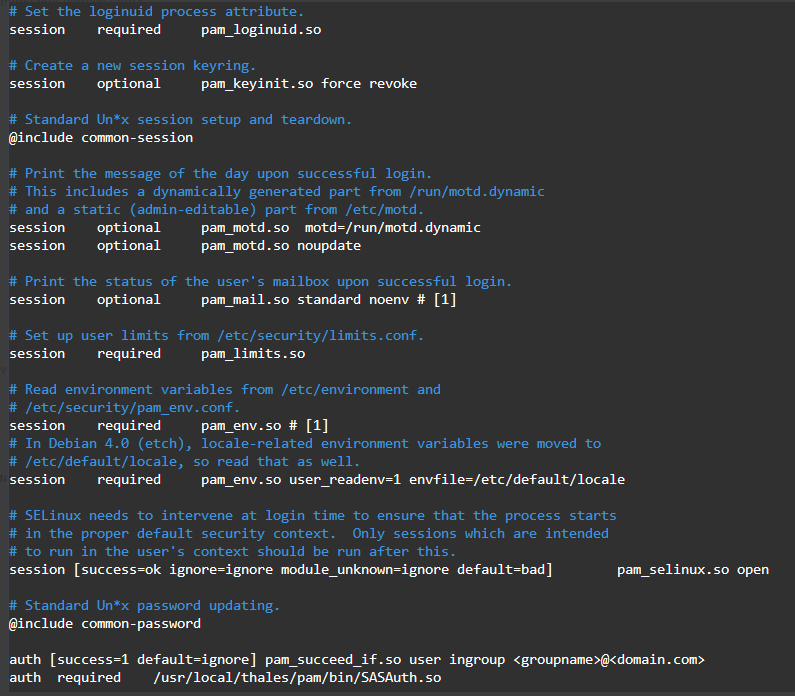Viewport: 795px width, 696px height.
Task: Click the @include common-session line
Action: point(101,137)
